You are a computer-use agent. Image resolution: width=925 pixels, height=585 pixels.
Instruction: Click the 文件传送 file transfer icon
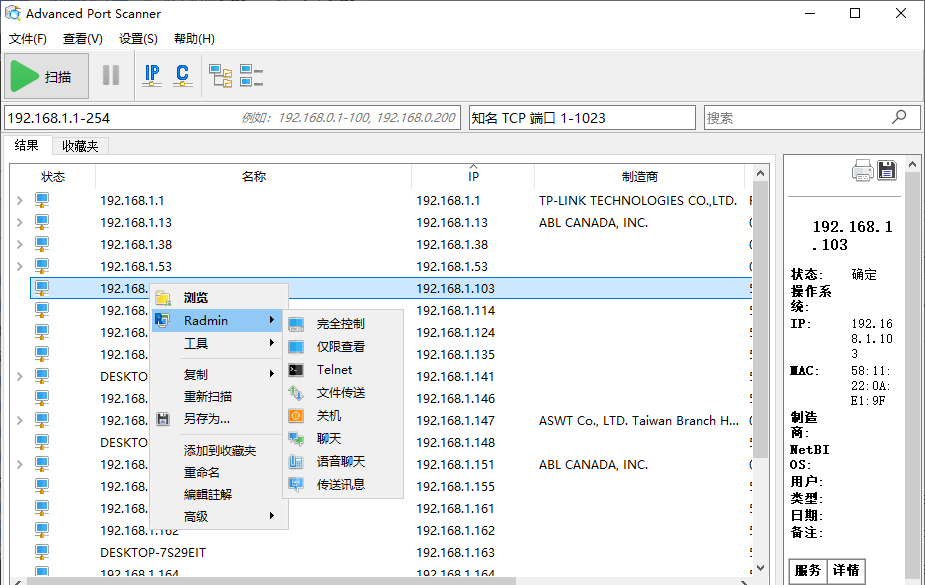coord(296,393)
